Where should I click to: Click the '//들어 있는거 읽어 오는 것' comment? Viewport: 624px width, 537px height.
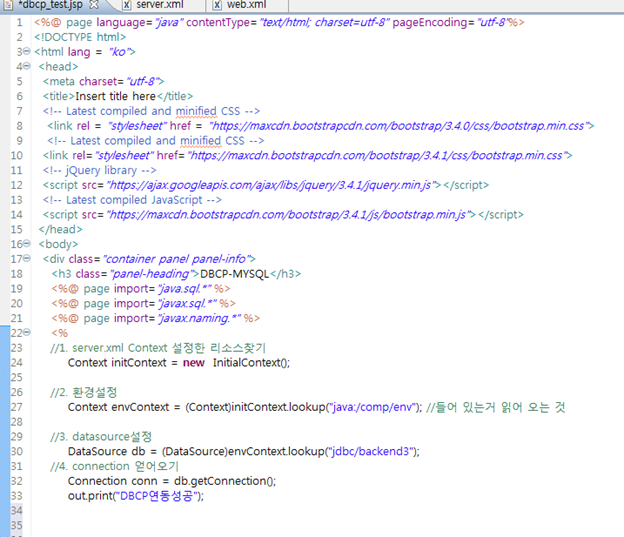(495, 407)
